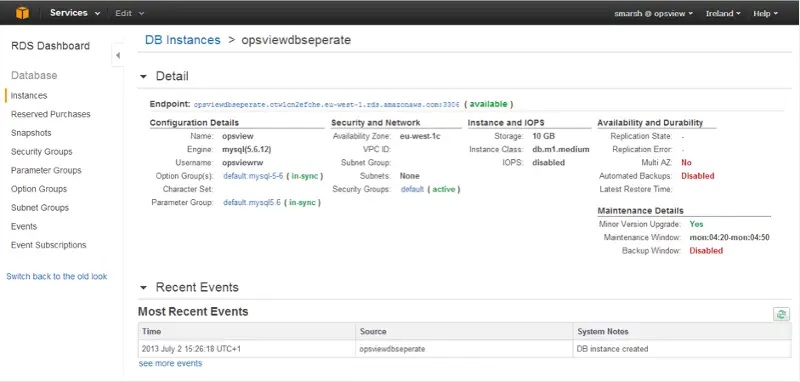Viewport: 800px width, 382px height.
Task: Open the Ireland region selector
Action: [723, 14]
